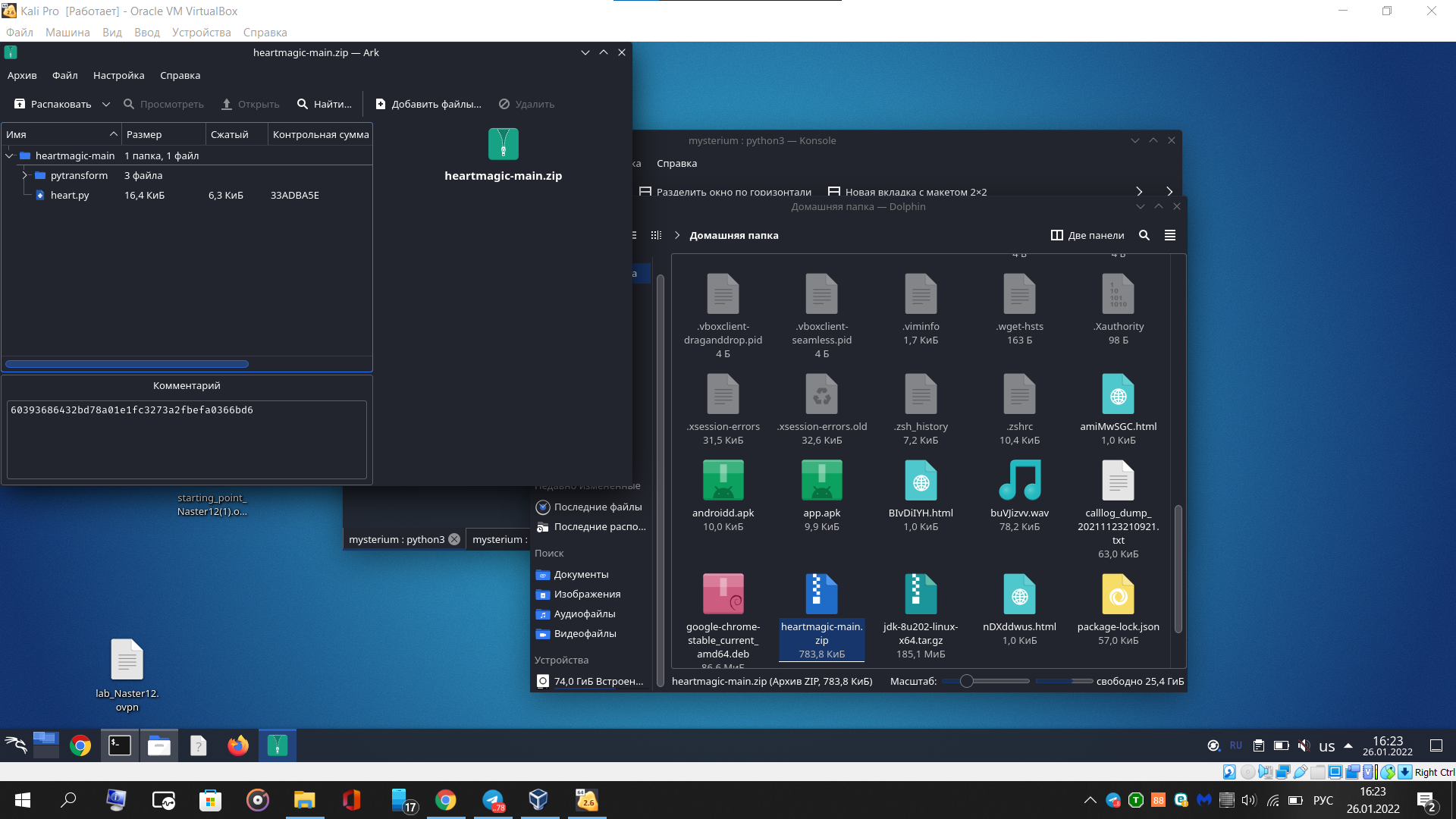
Task: Open the search magnifier in Dolphin
Action: point(1144,235)
